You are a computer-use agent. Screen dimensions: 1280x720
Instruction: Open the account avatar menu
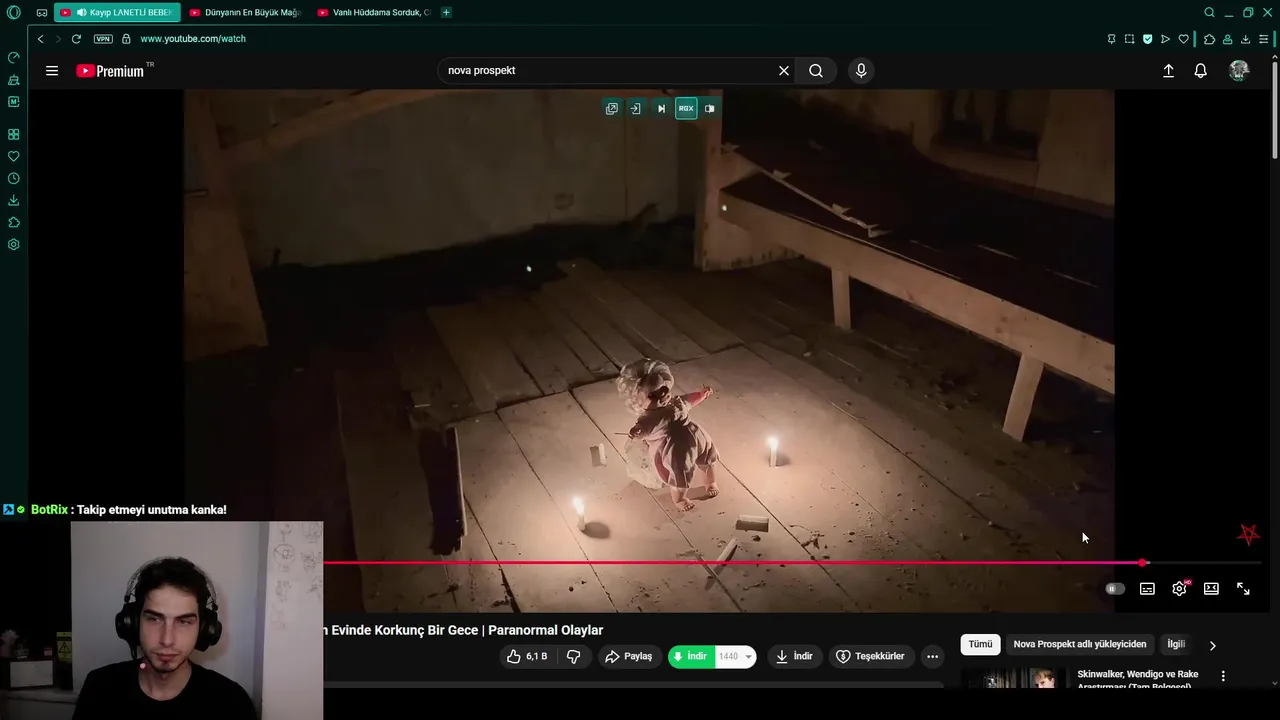pos(1239,70)
